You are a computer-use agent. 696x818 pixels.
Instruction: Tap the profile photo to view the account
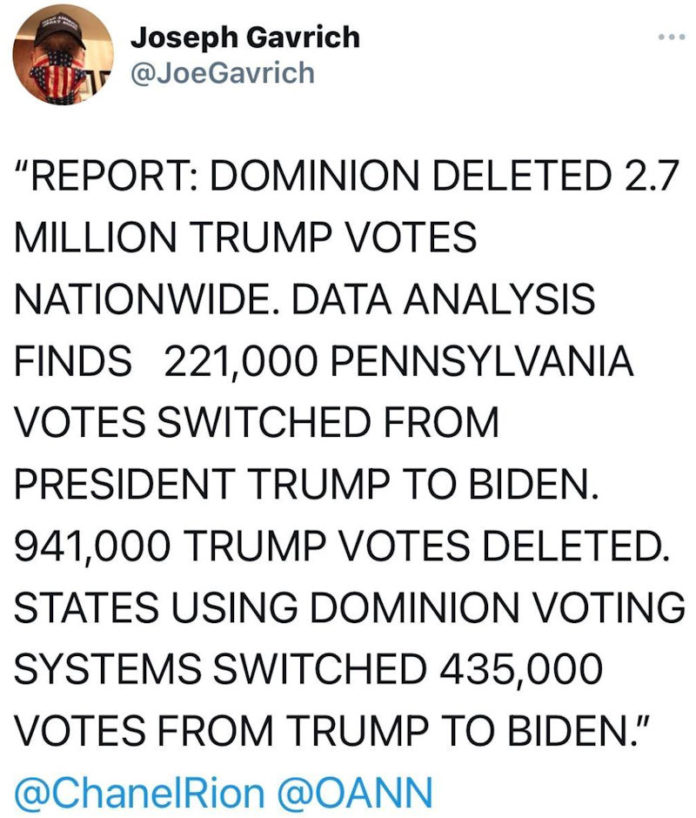tap(62, 58)
